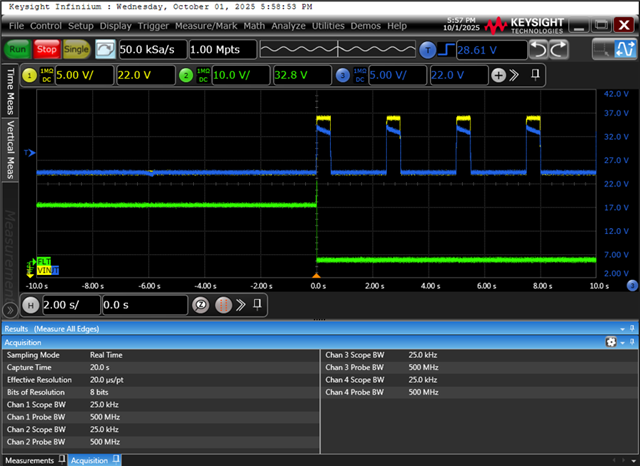This screenshot has width=640, height=466.
Task: Click the pin icon in horizontal toolbar
Action: [x=257, y=304]
